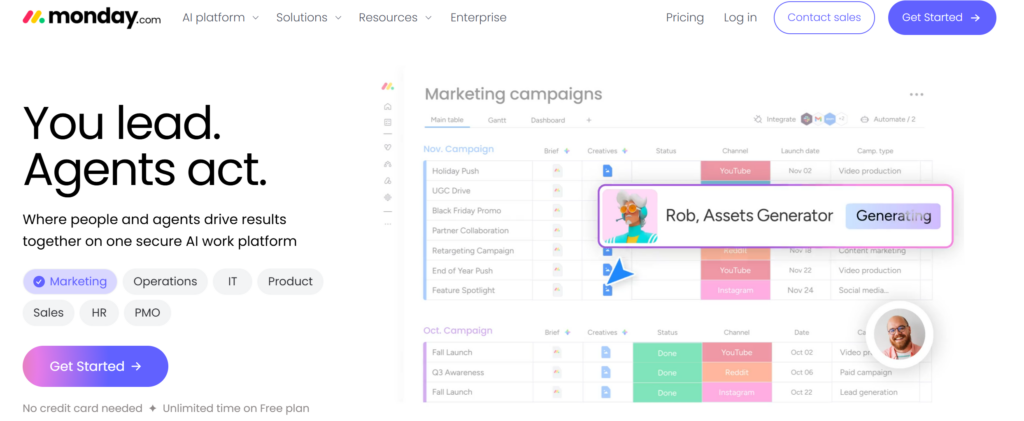Viewport: 1024px width, 421px height.
Task: Click the small monday logo atop the mockup sidebar
Action: 387,86
